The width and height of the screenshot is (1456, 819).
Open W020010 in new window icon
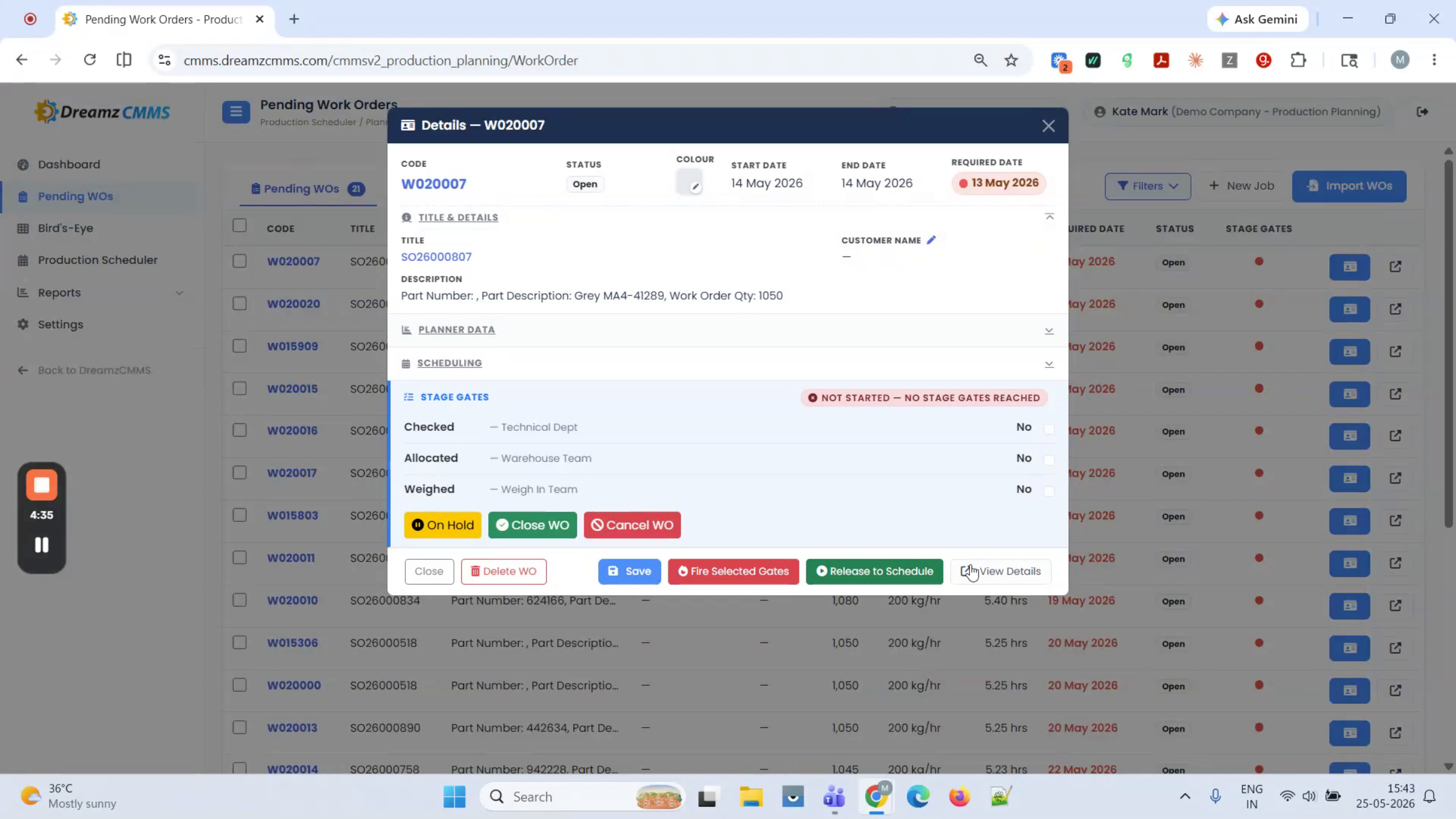pos(1395,605)
